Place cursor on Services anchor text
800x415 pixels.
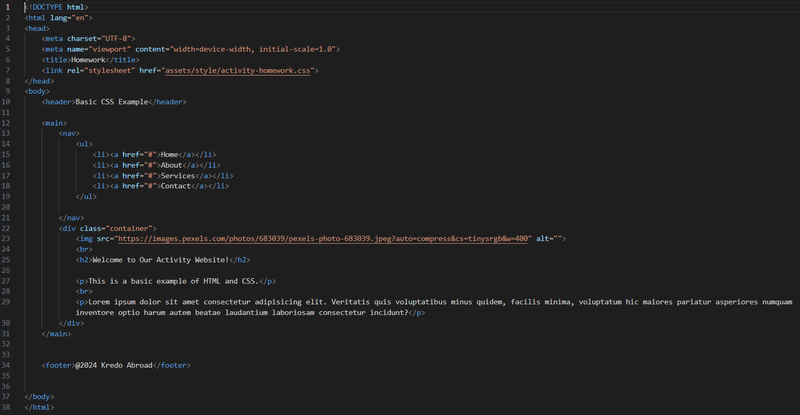[x=178, y=176]
